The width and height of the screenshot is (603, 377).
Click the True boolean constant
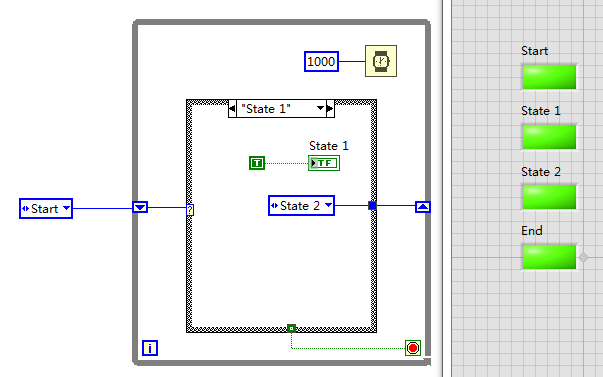pos(257,163)
